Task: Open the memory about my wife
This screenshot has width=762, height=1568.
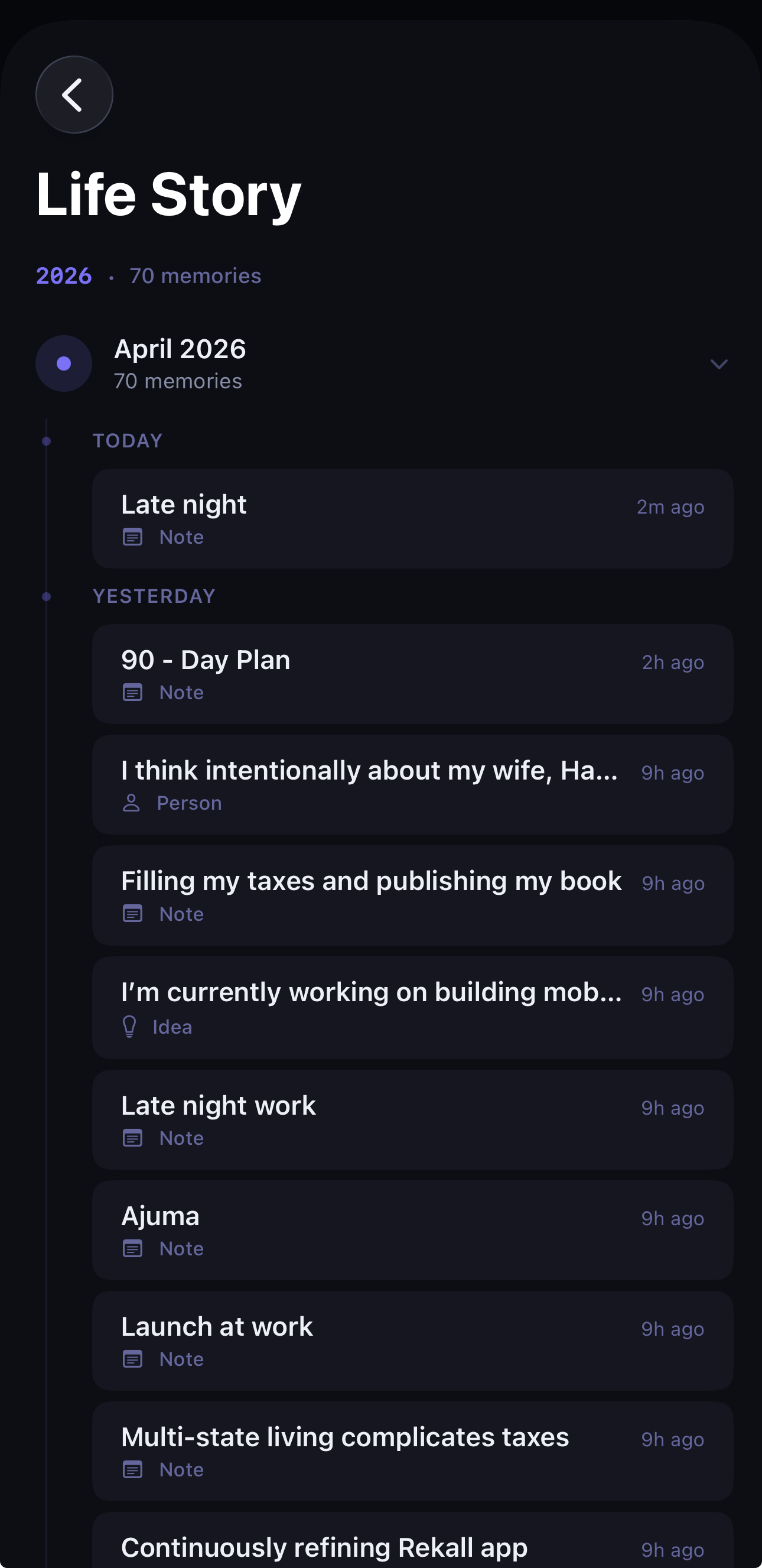Action: coord(412,784)
